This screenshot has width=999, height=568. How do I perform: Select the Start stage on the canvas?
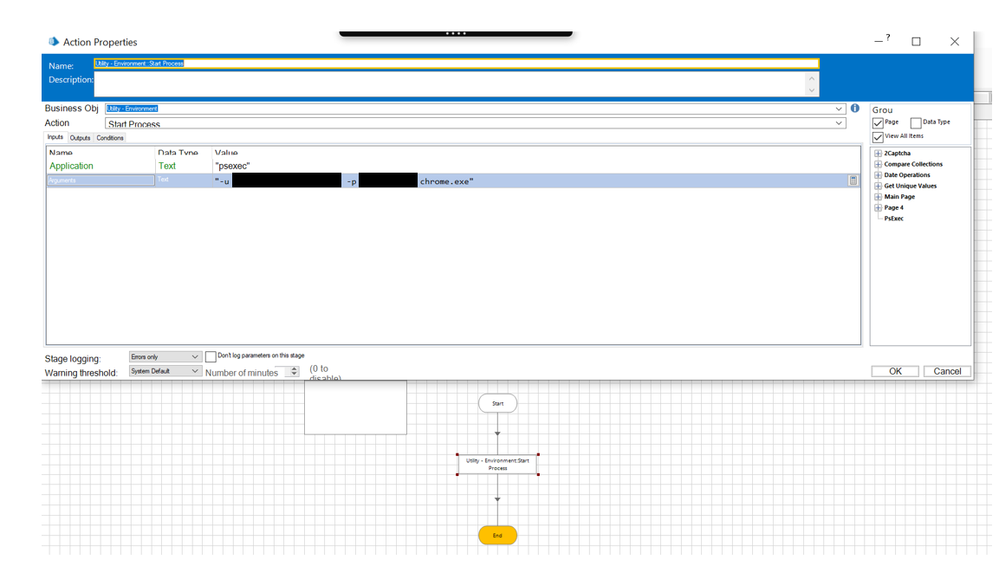point(498,403)
